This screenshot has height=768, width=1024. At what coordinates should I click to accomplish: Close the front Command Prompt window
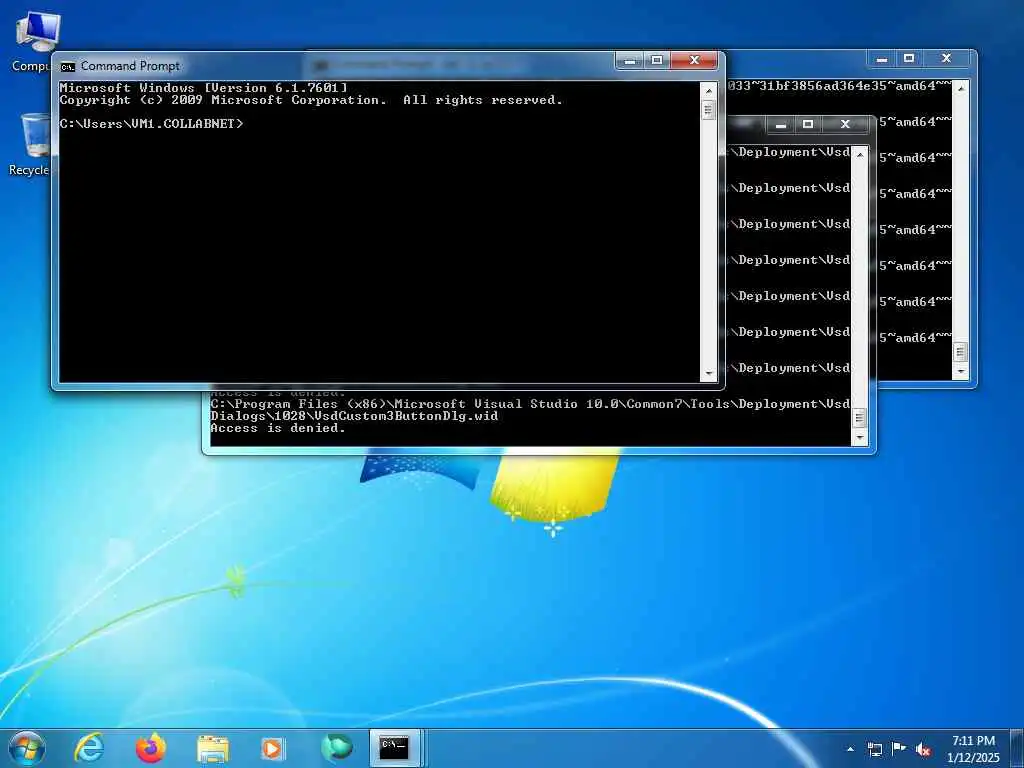pyautogui.click(x=694, y=61)
